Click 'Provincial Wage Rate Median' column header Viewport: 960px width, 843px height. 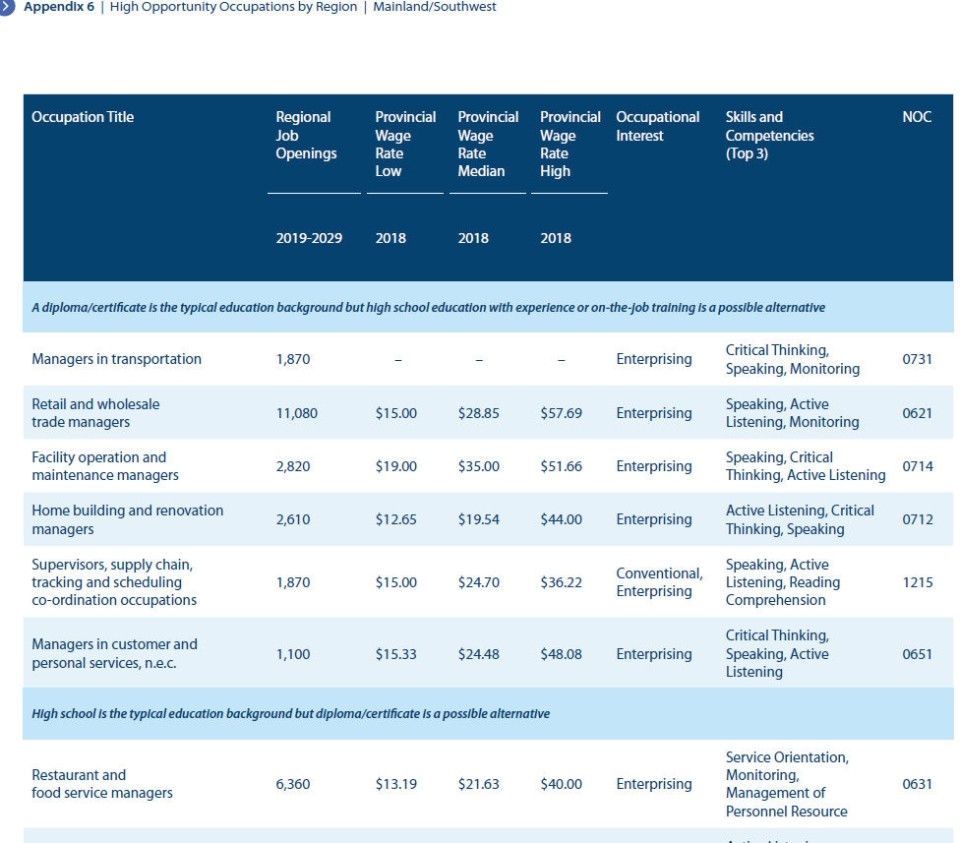[x=488, y=144]
